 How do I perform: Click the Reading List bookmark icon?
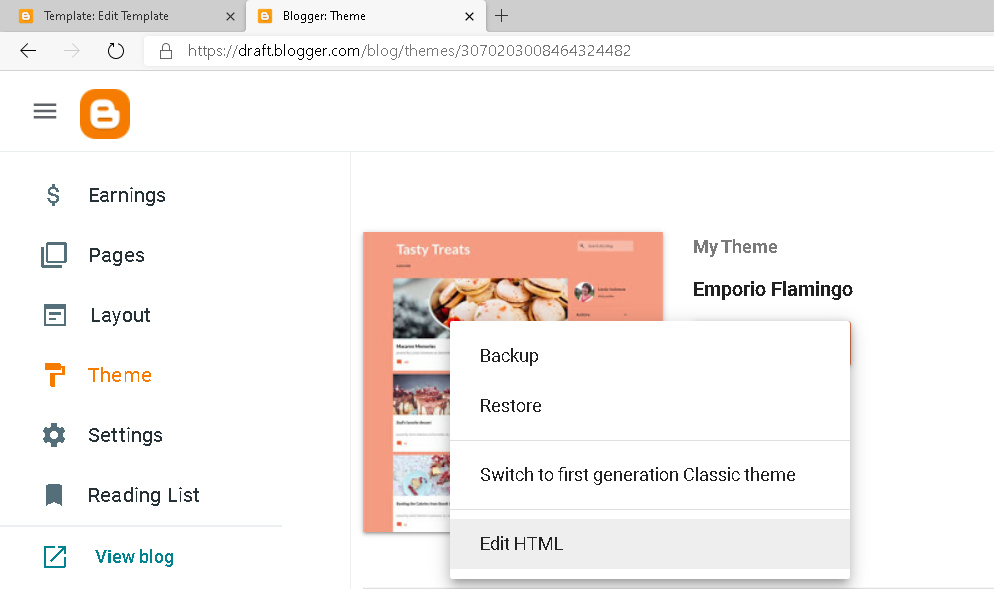[x=53, y=495]
